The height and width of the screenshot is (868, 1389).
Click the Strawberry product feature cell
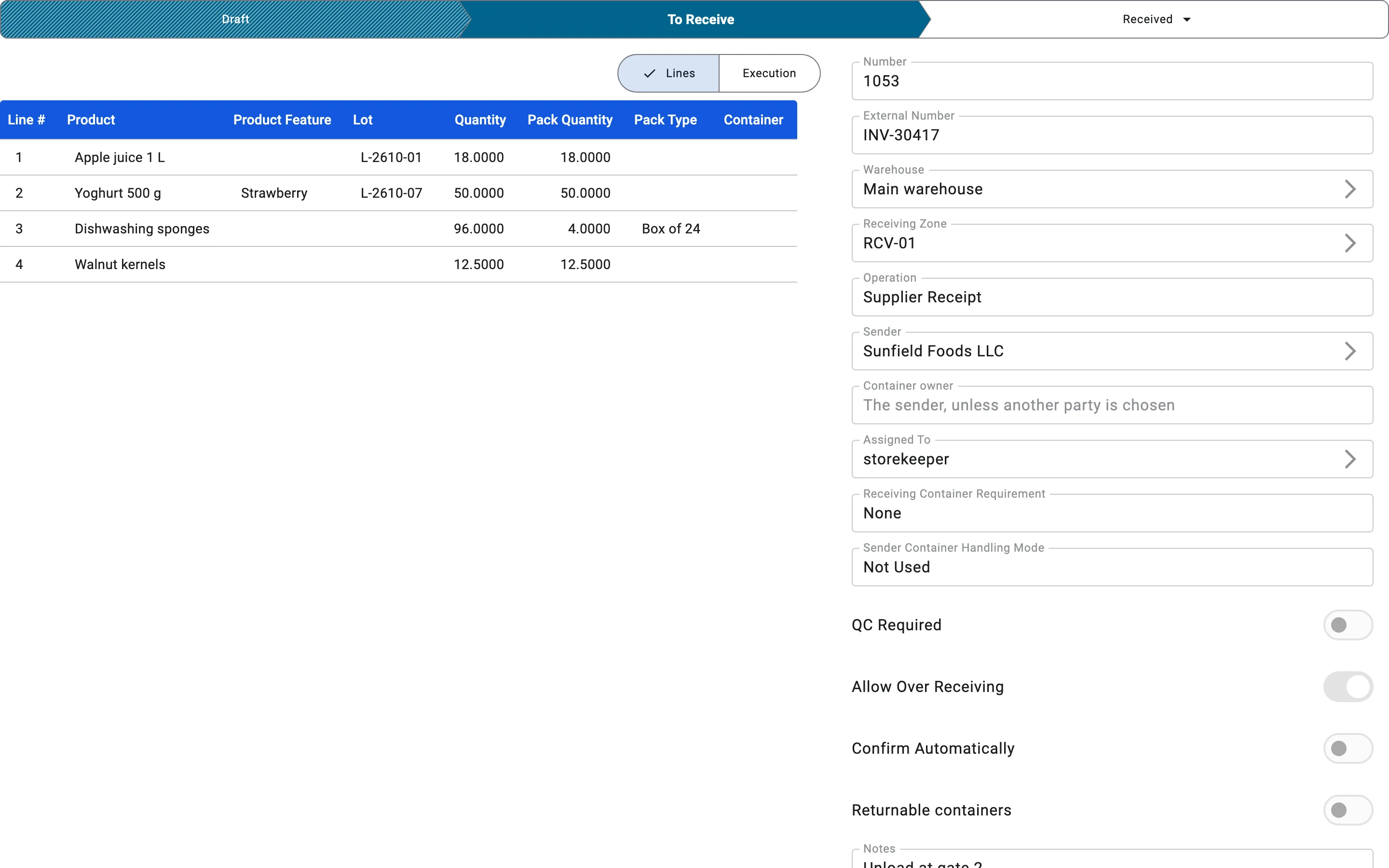(x=274, y=193)
